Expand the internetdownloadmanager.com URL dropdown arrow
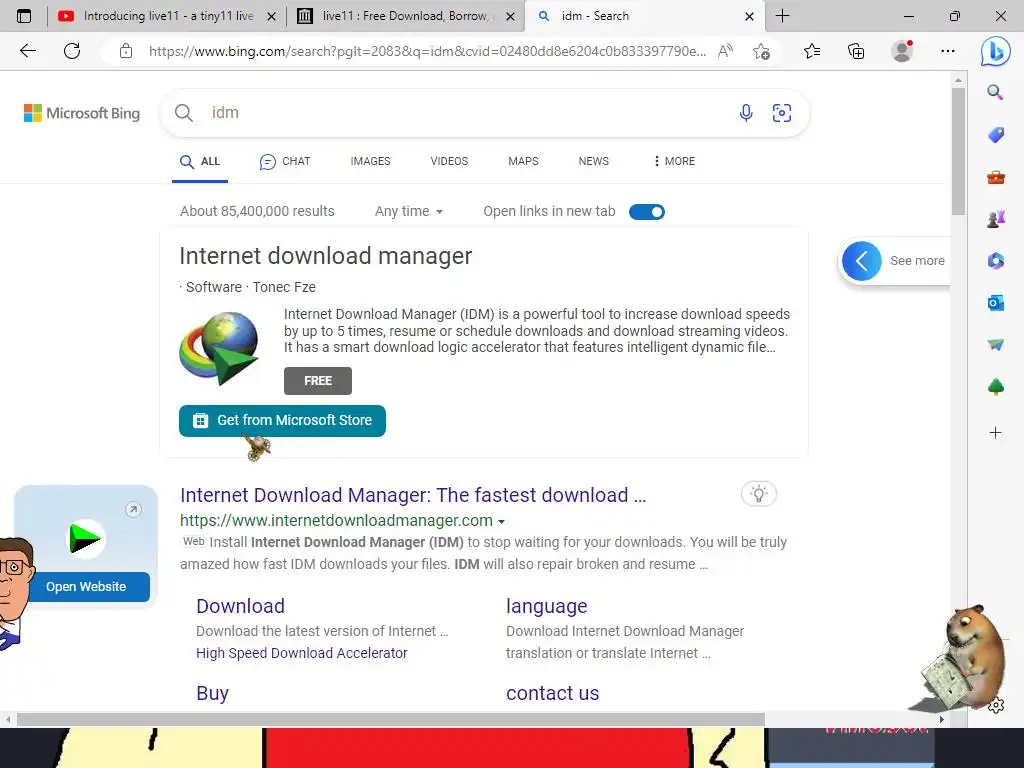Viewport: 1024px width, 768px height. point(502,522)
